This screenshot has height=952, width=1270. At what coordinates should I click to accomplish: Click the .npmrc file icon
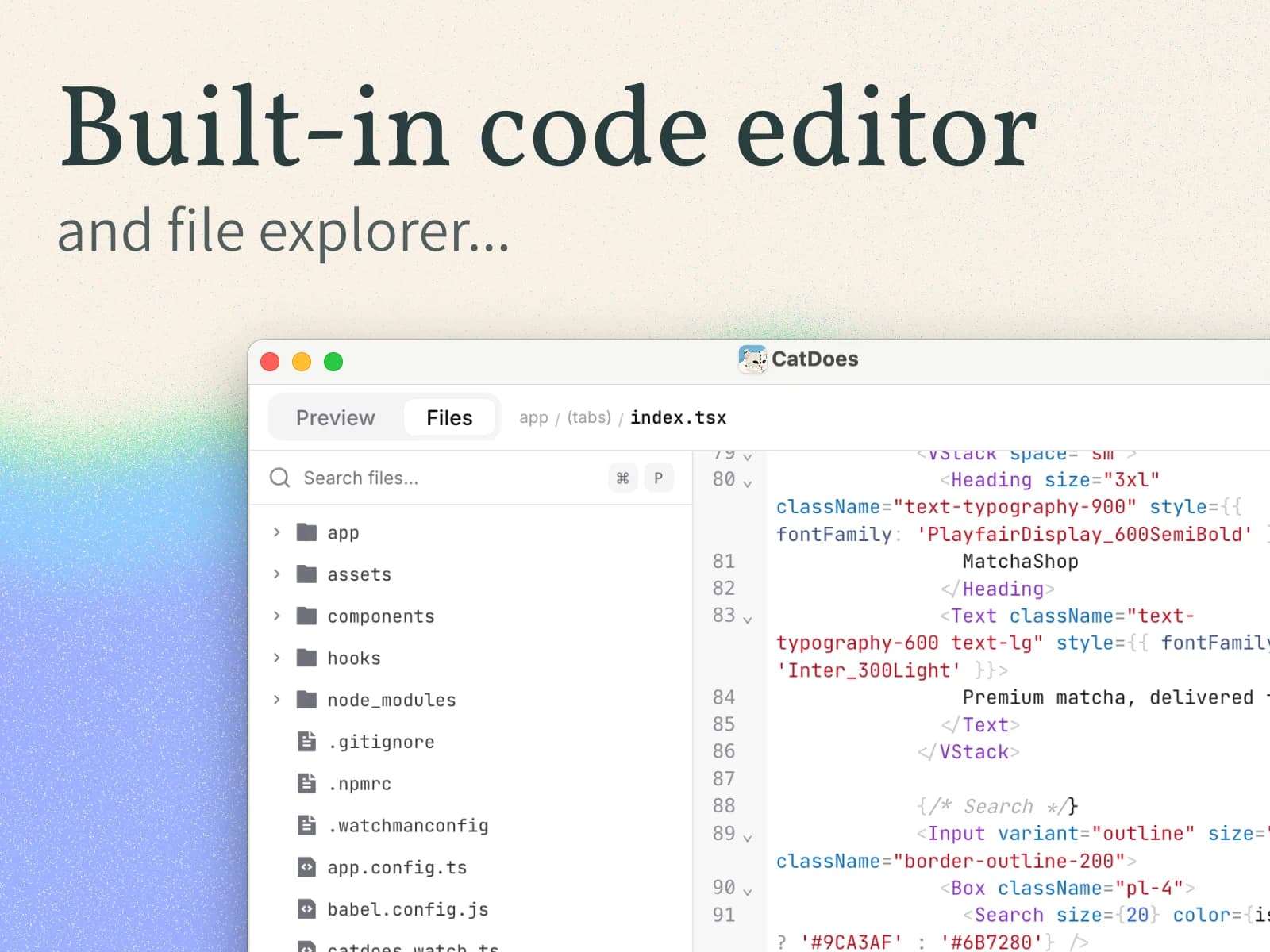(x=306, y=783)
